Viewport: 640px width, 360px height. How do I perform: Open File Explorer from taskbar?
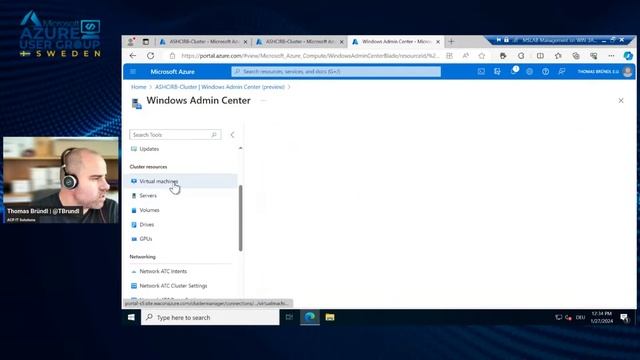[x=330, y=317]
